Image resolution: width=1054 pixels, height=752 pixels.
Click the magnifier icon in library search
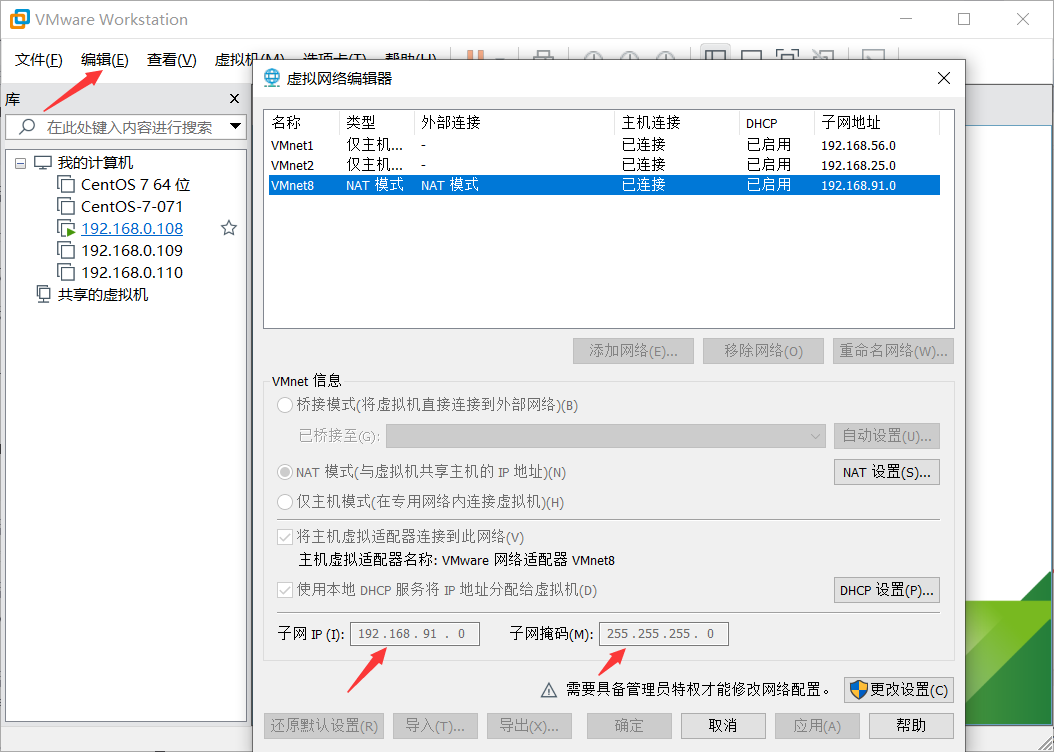point(27,126)
